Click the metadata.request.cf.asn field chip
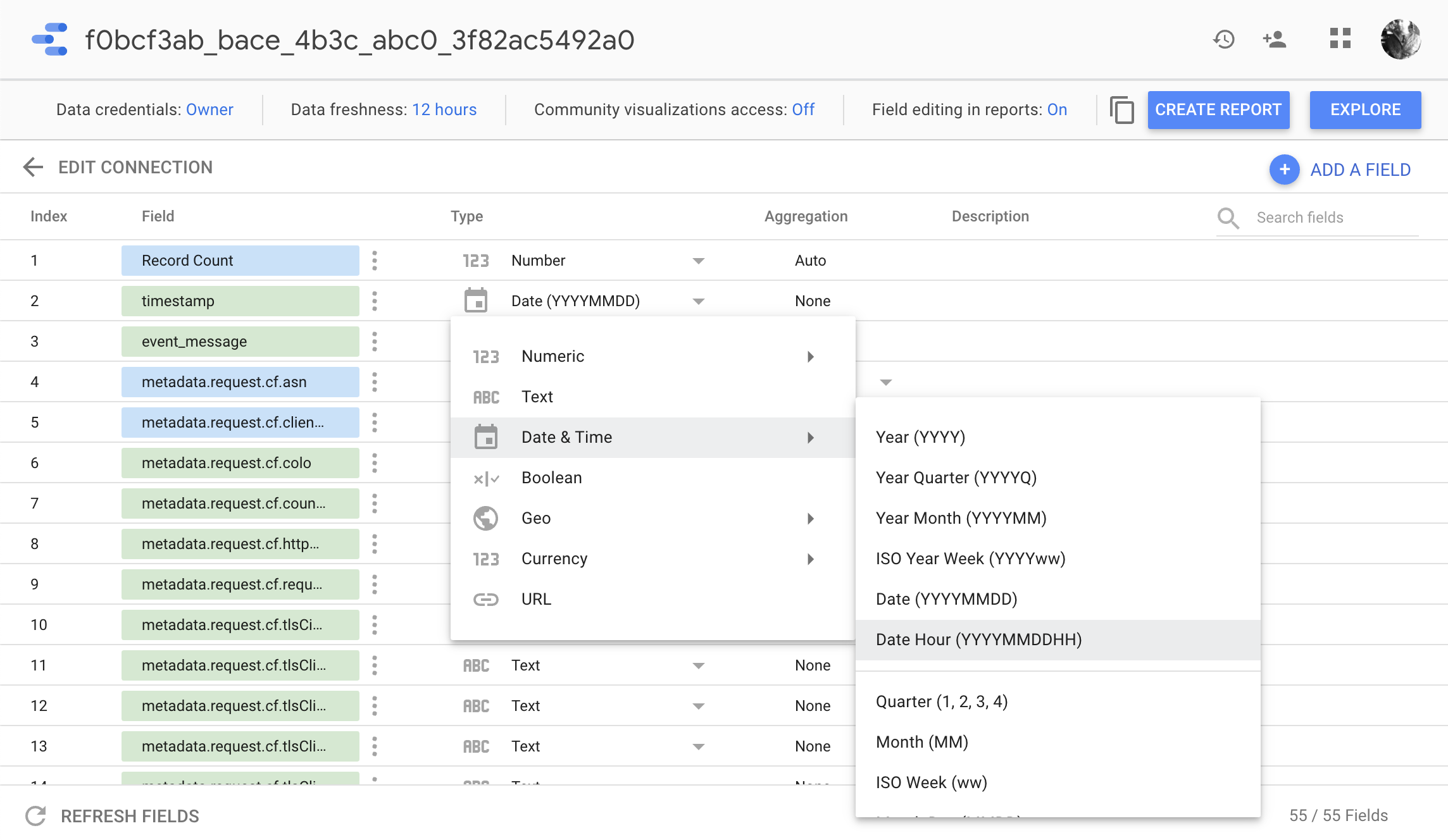The height and width of the screenshot is (840, 1448). tap(240, 382)
